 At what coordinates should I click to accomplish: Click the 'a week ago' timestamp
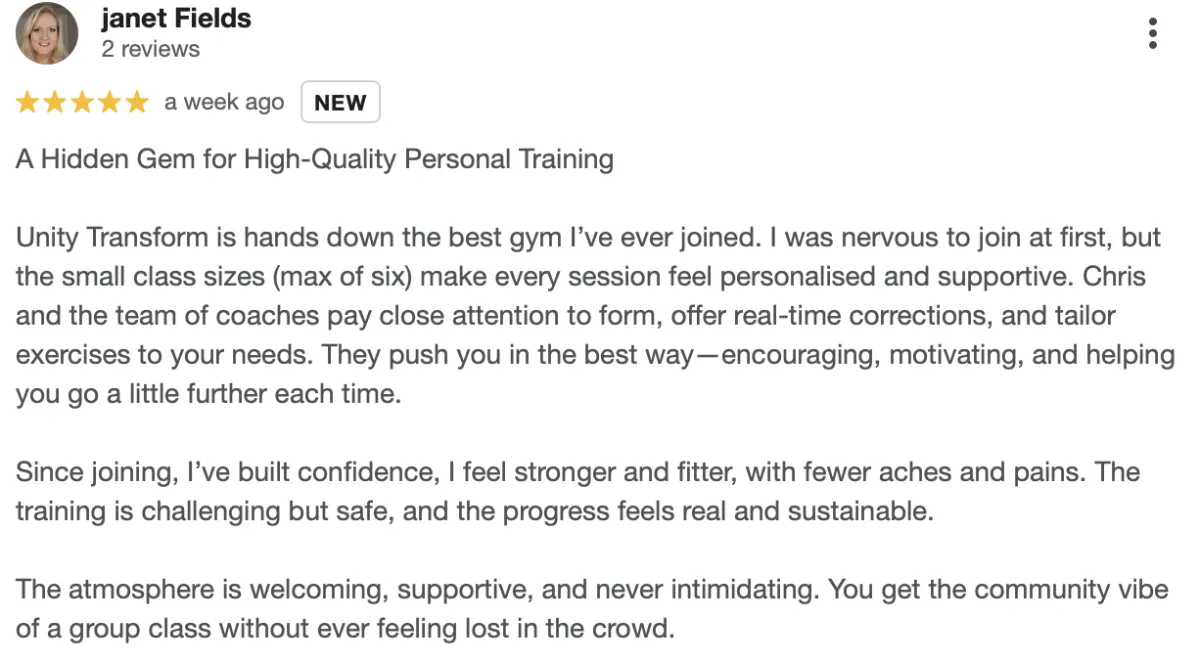pos(224,102)
